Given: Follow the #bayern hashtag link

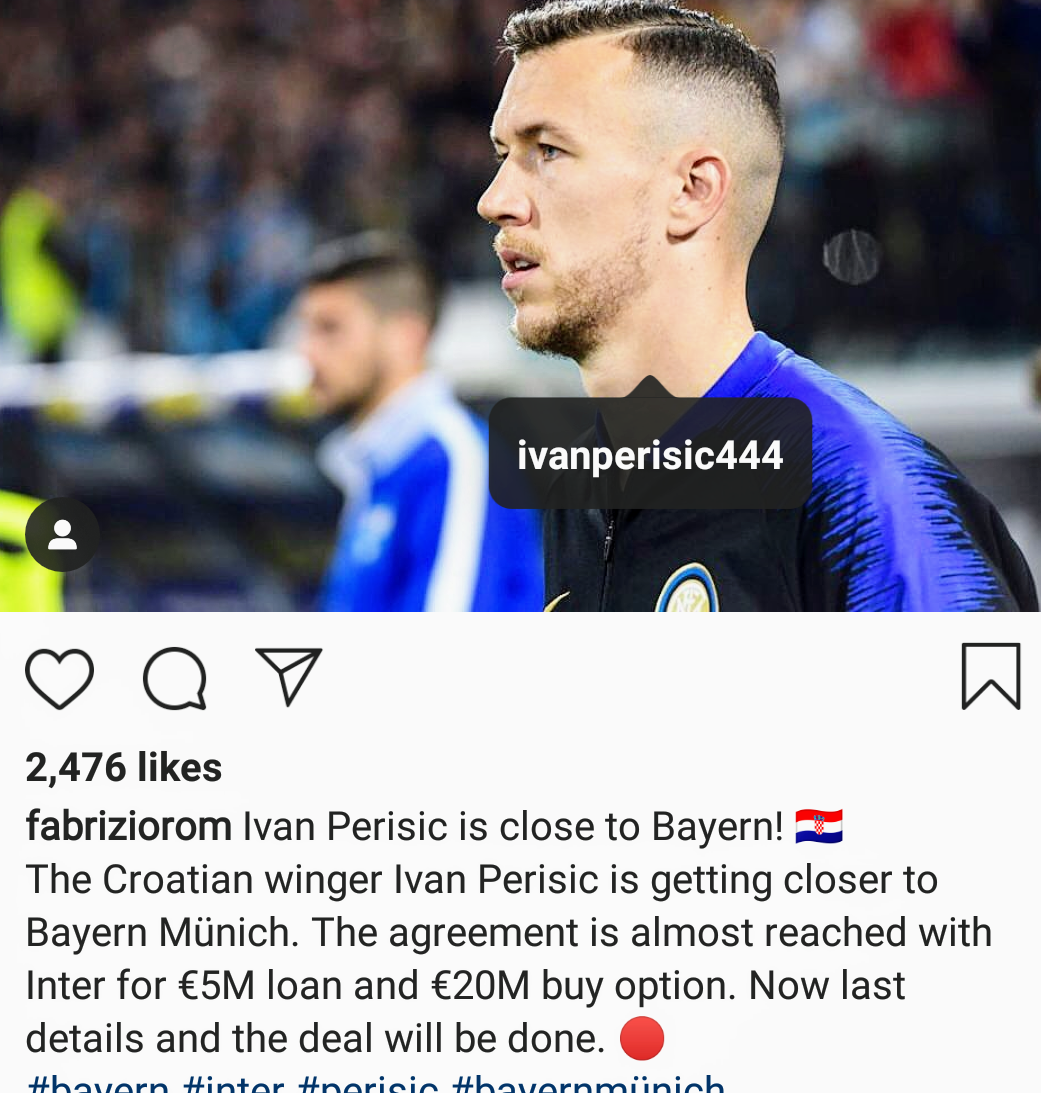Looking at the screenshot, I should [97, 1084].
